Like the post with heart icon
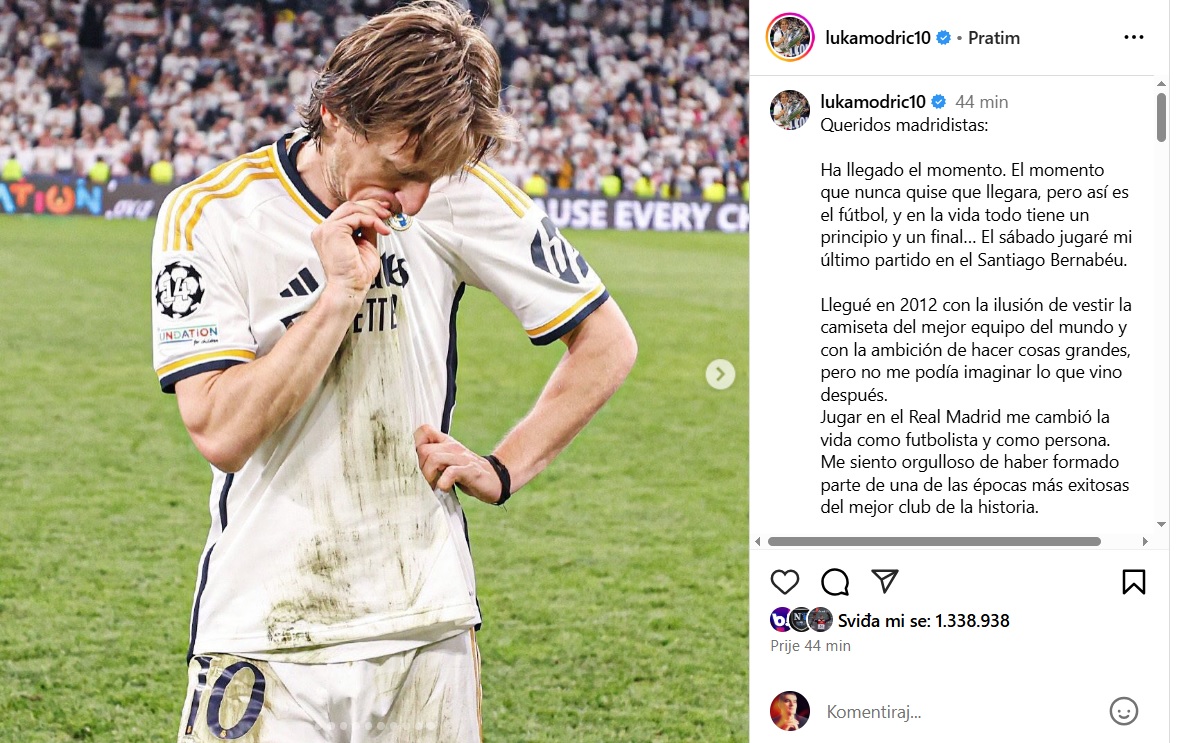 pyautogui.click(x=785, y=582)
